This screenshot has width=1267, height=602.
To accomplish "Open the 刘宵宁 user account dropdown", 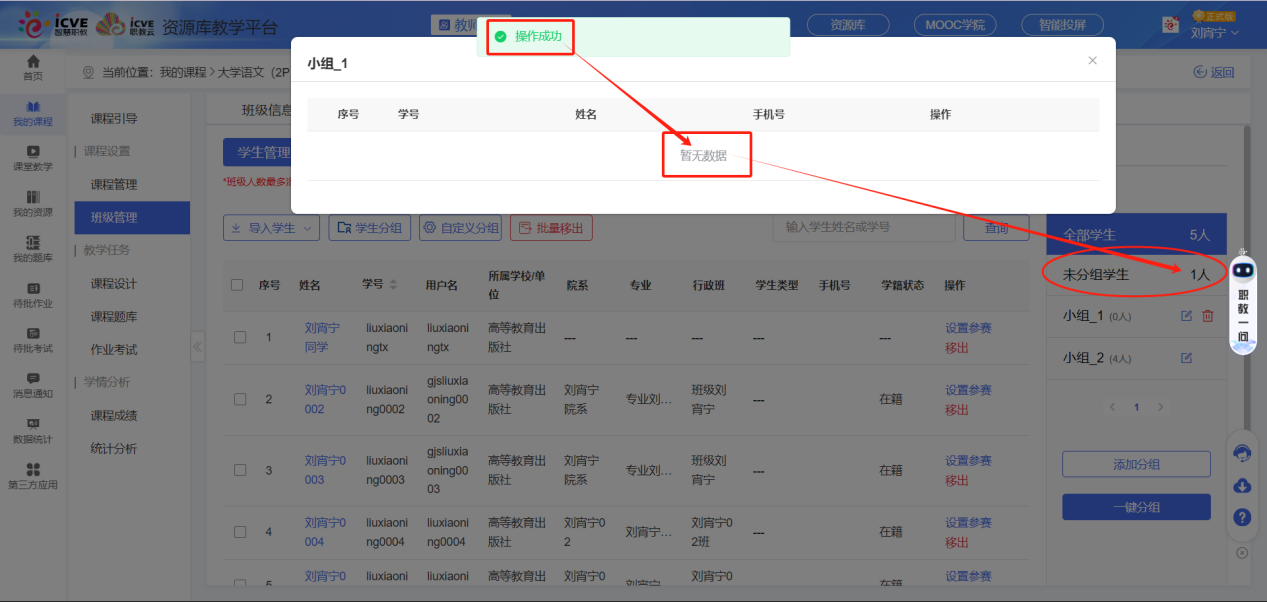I will click(1214, 32).
